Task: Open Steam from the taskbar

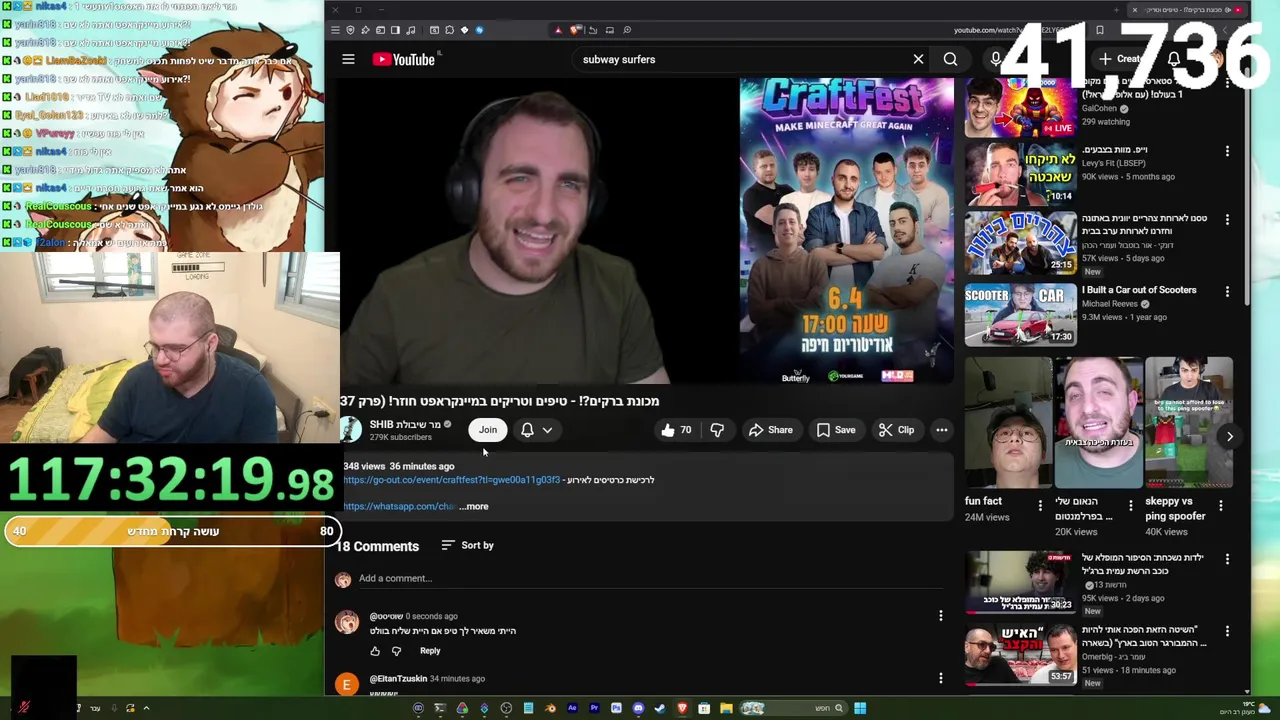Action: coord(660,708)
